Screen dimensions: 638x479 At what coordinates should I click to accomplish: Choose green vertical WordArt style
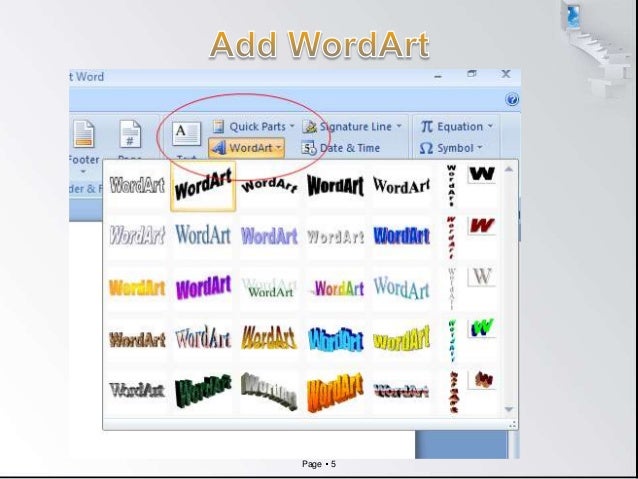451,341
